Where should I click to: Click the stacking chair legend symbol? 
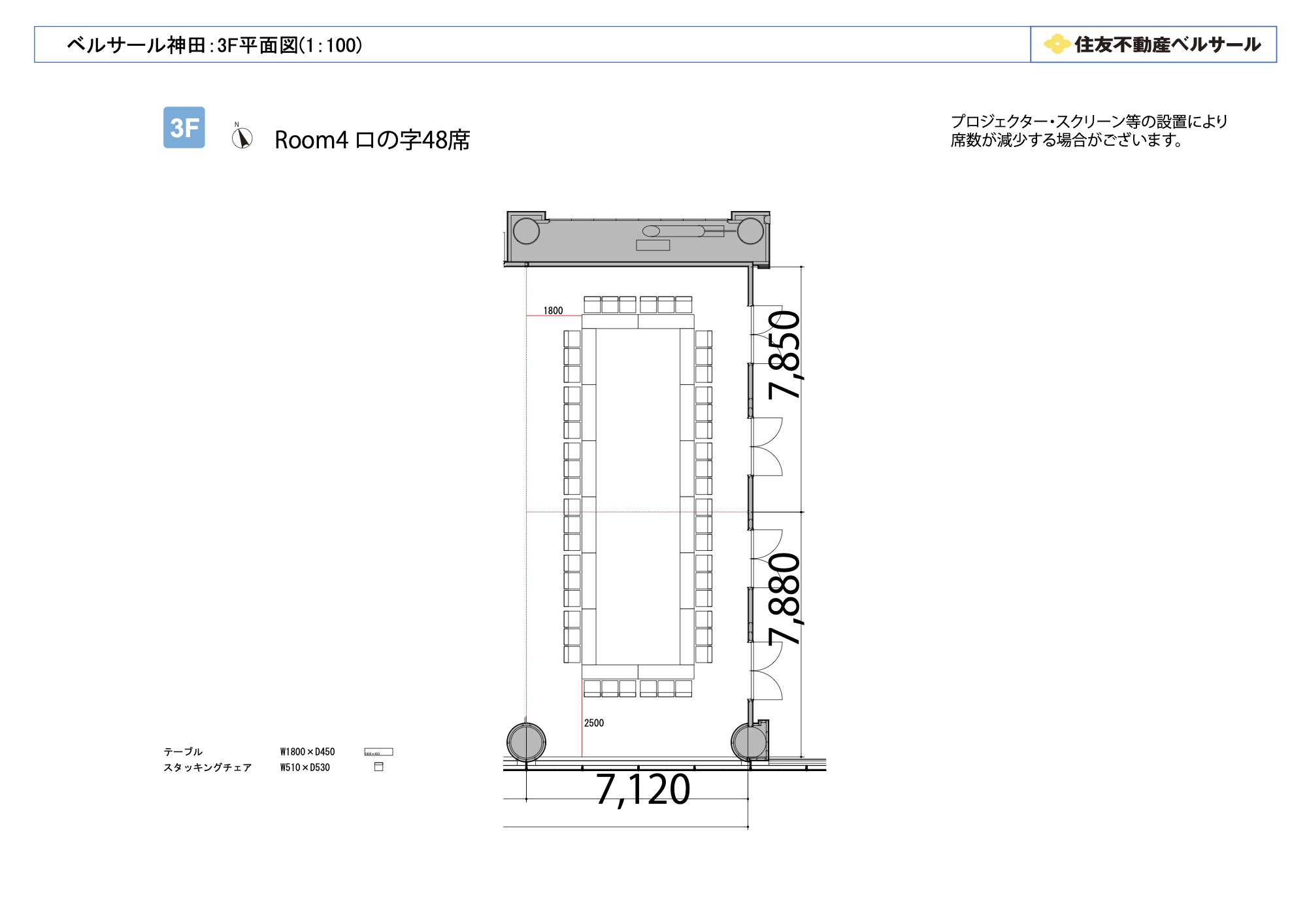[378, 767]
